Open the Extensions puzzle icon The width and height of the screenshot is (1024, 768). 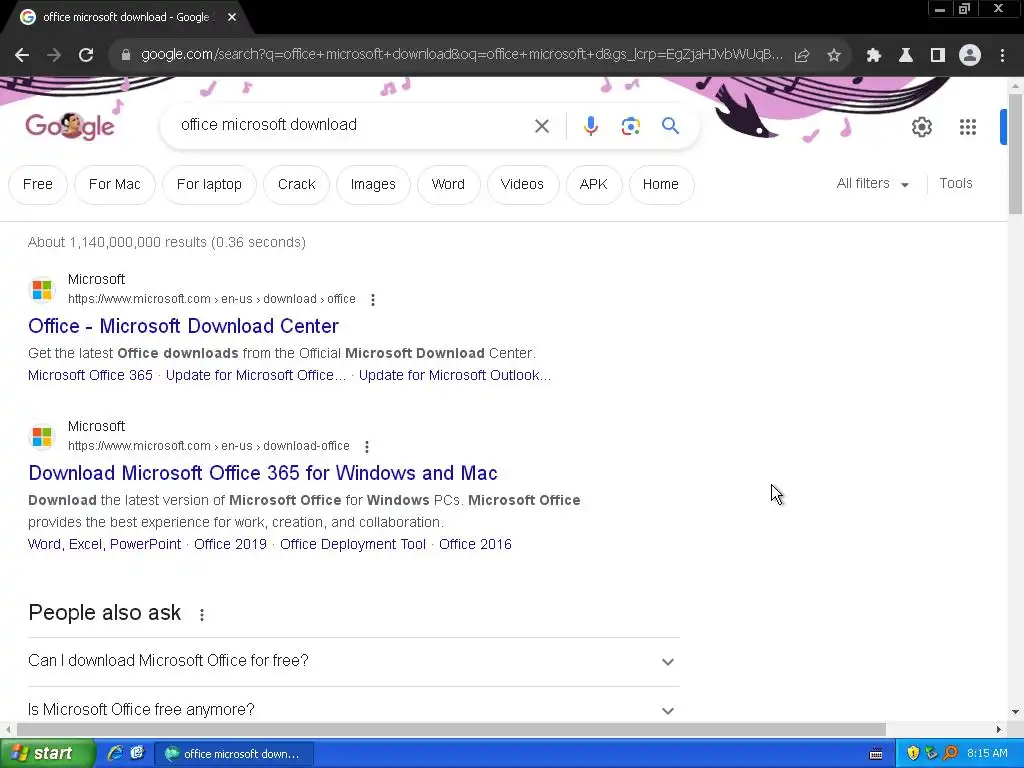click(x=874, y=56)
